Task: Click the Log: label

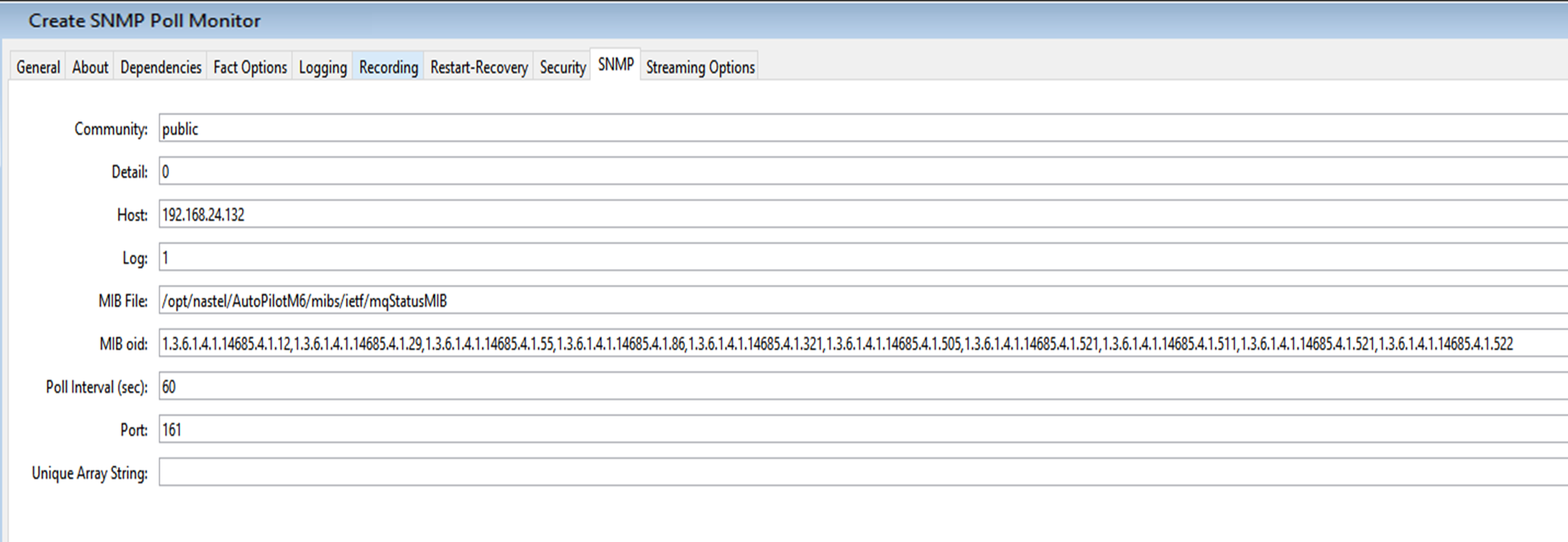Action: tap(135, 259)
